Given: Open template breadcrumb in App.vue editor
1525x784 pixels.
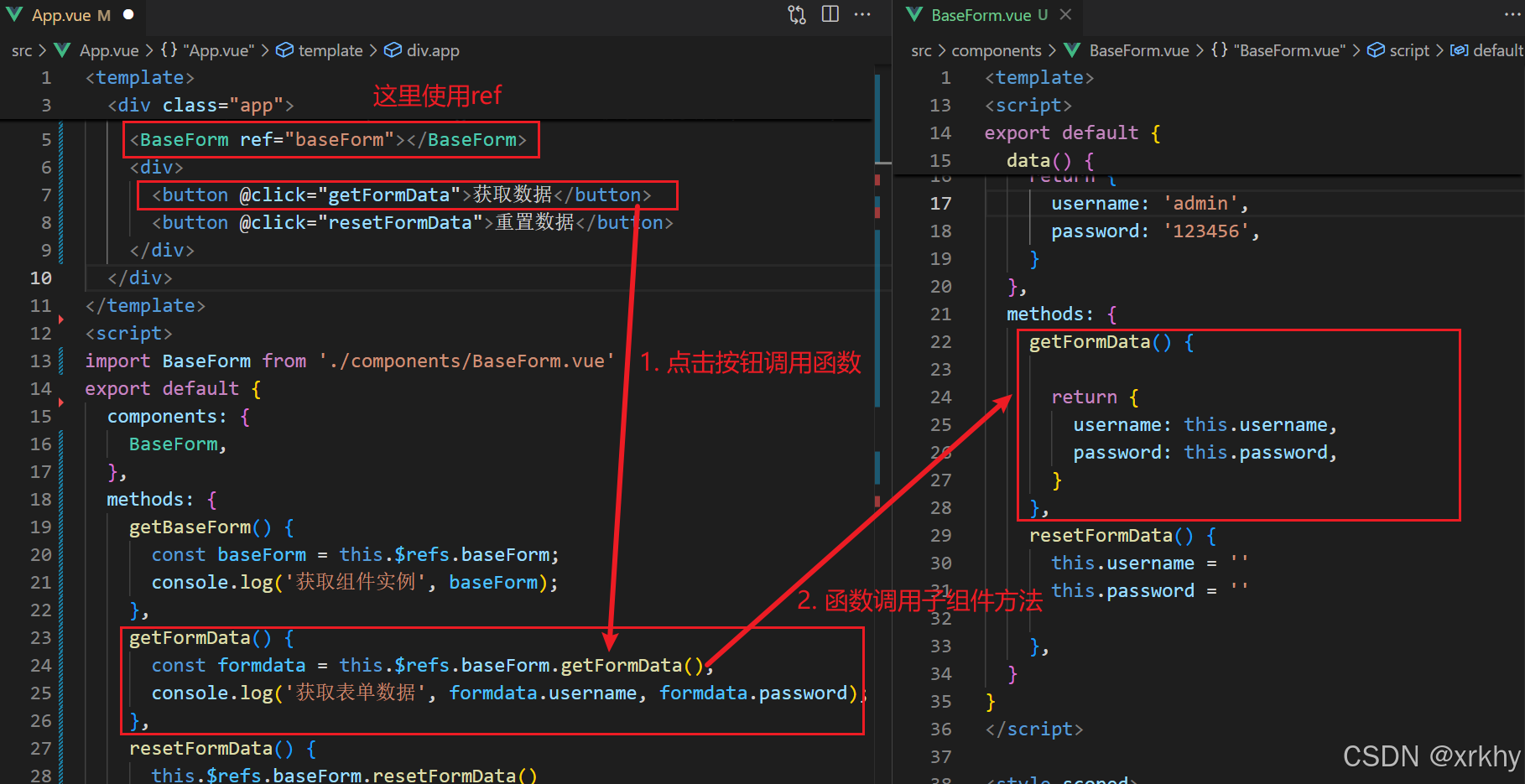Looking at the screenshot, I should (x=320, y=50).
